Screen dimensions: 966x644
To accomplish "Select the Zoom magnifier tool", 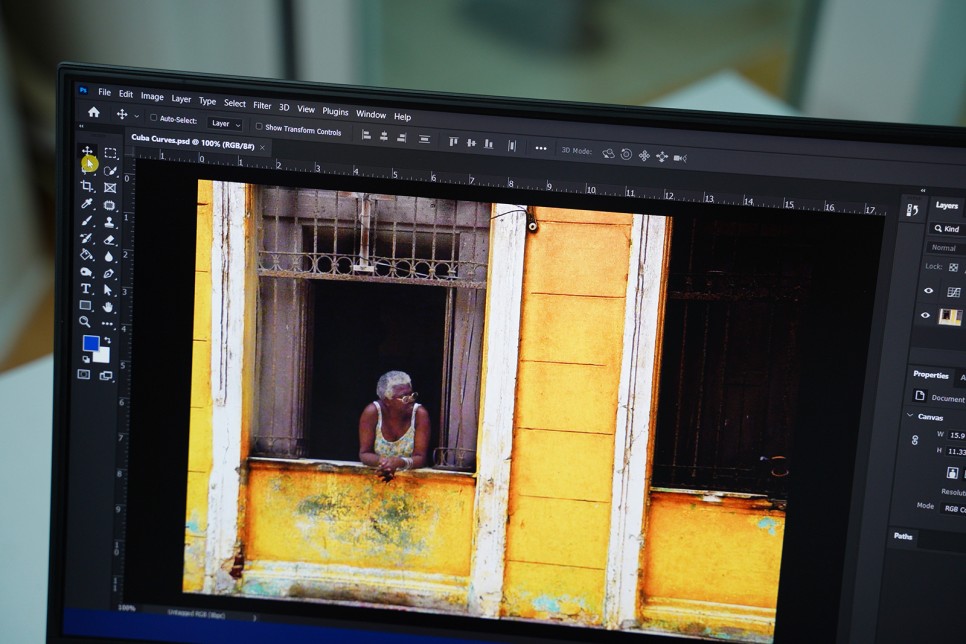I will 84,322.
